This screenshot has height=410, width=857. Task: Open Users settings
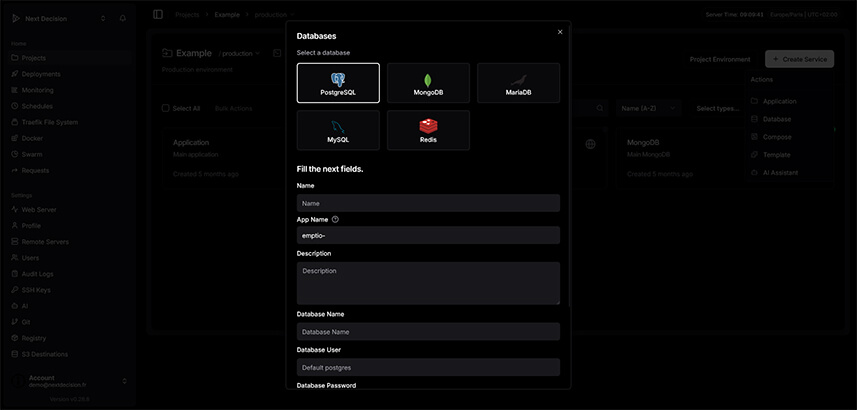70,257
